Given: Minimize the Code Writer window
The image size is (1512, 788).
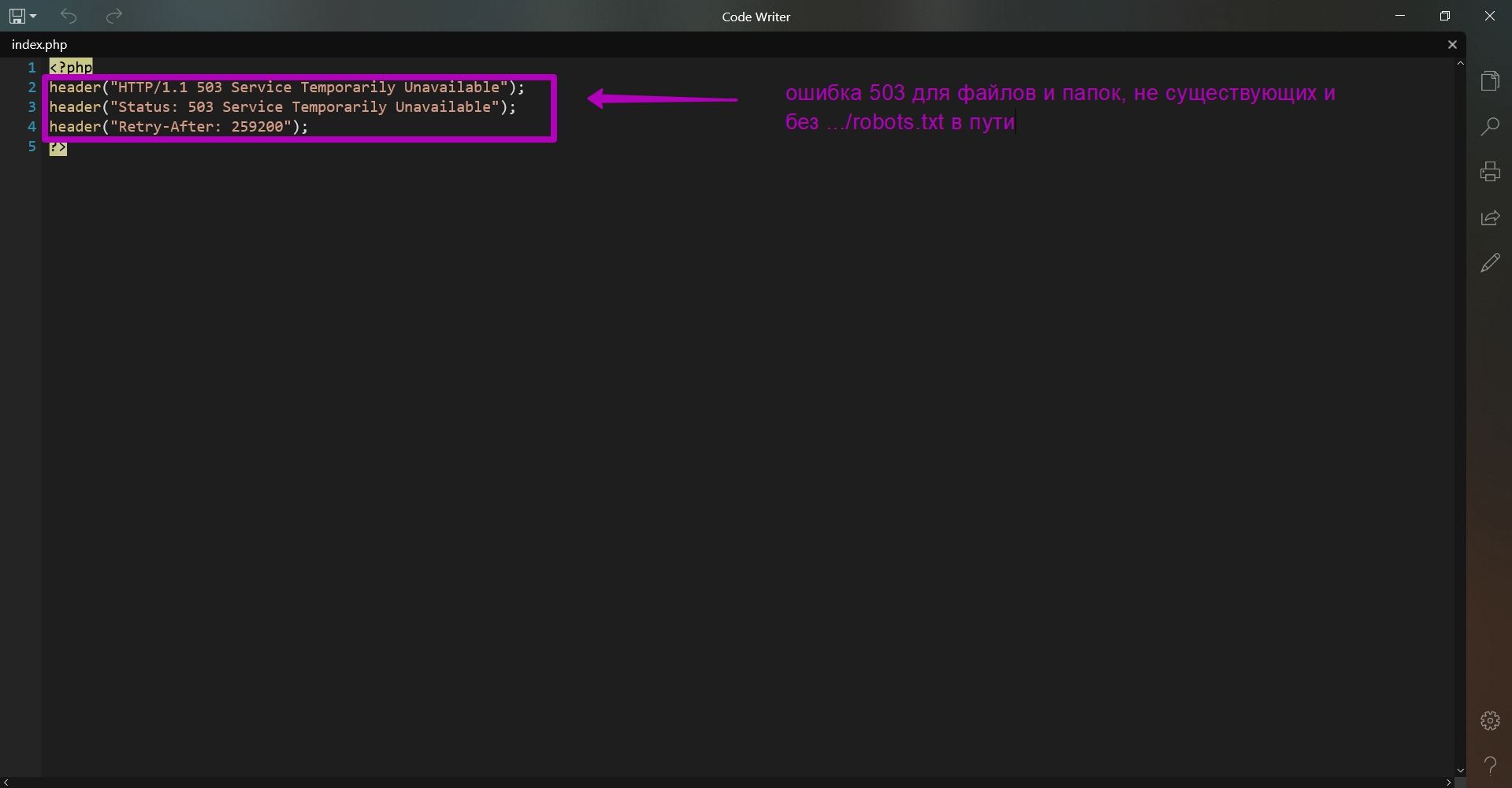Looking at the screenshot, I should (x=1400, y=16).
